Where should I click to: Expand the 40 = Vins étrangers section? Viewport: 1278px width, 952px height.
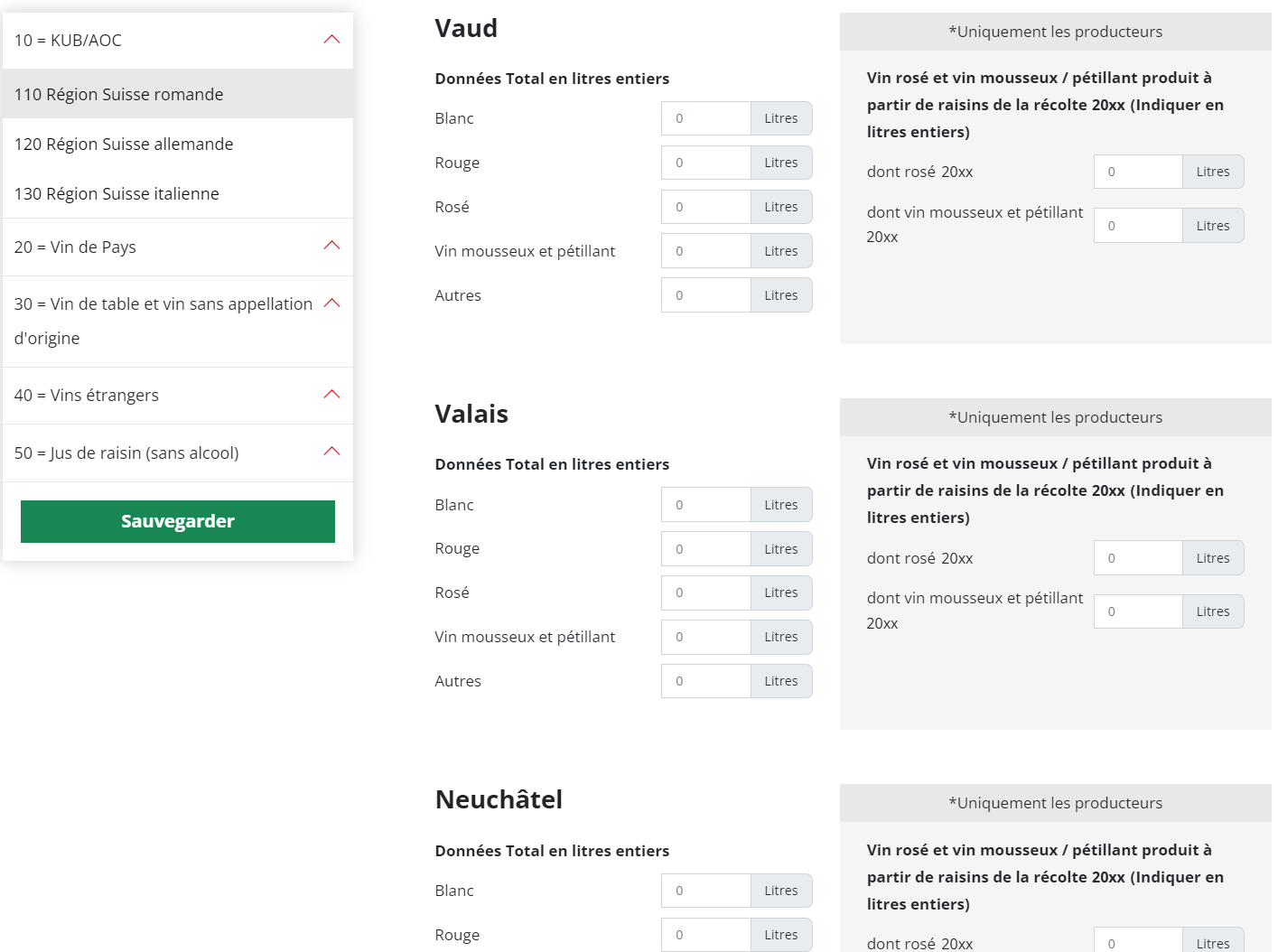[x=331, y=395]
